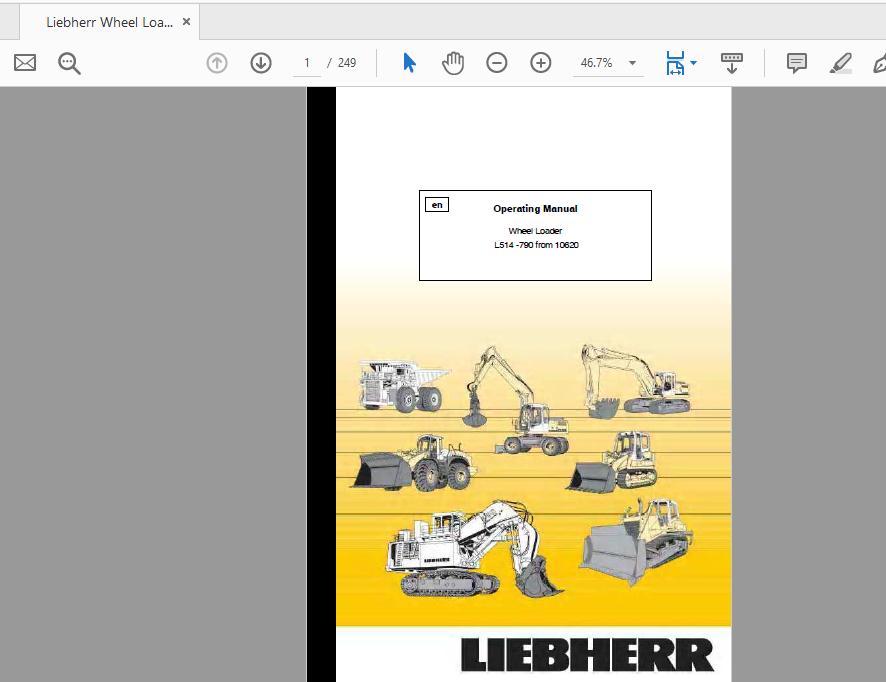Open the find text magnifier tool
The width and height of the screenshot is (886, 682).
pos(69,63)
